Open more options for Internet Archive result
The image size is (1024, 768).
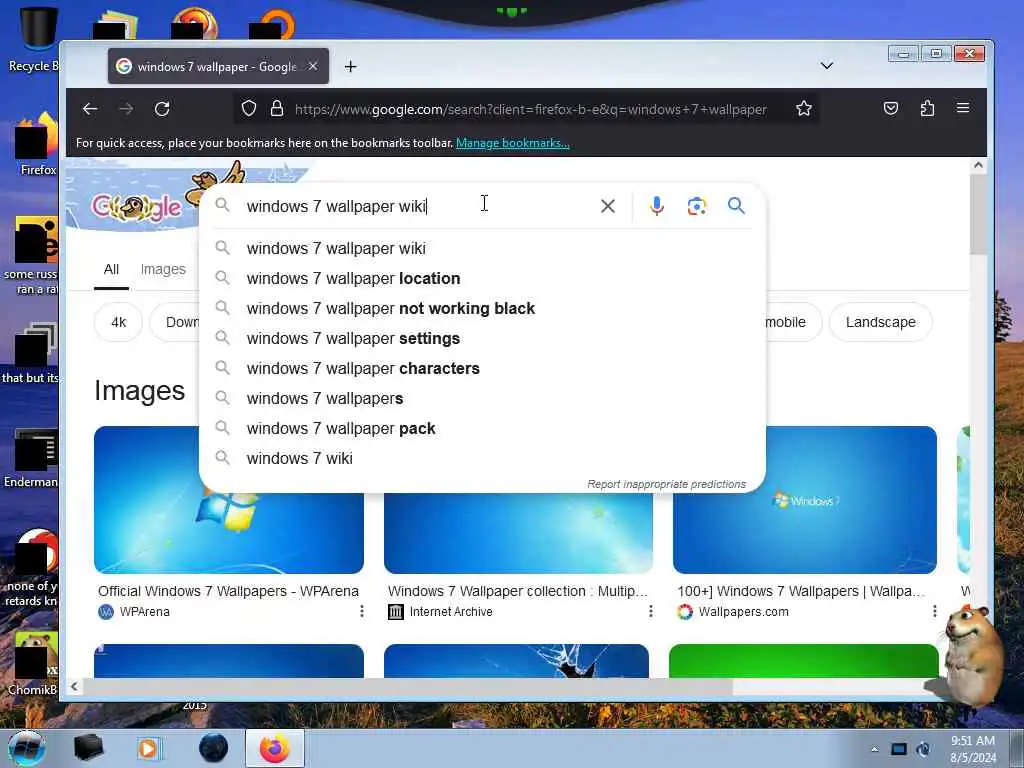point(650,611)
